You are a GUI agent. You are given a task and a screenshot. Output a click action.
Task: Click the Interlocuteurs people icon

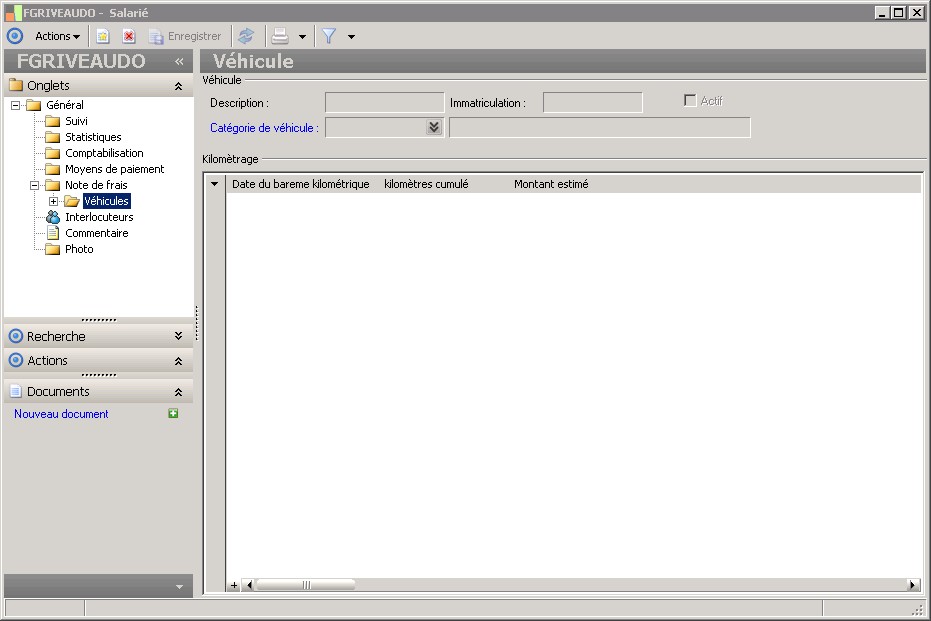click(53, 217)
